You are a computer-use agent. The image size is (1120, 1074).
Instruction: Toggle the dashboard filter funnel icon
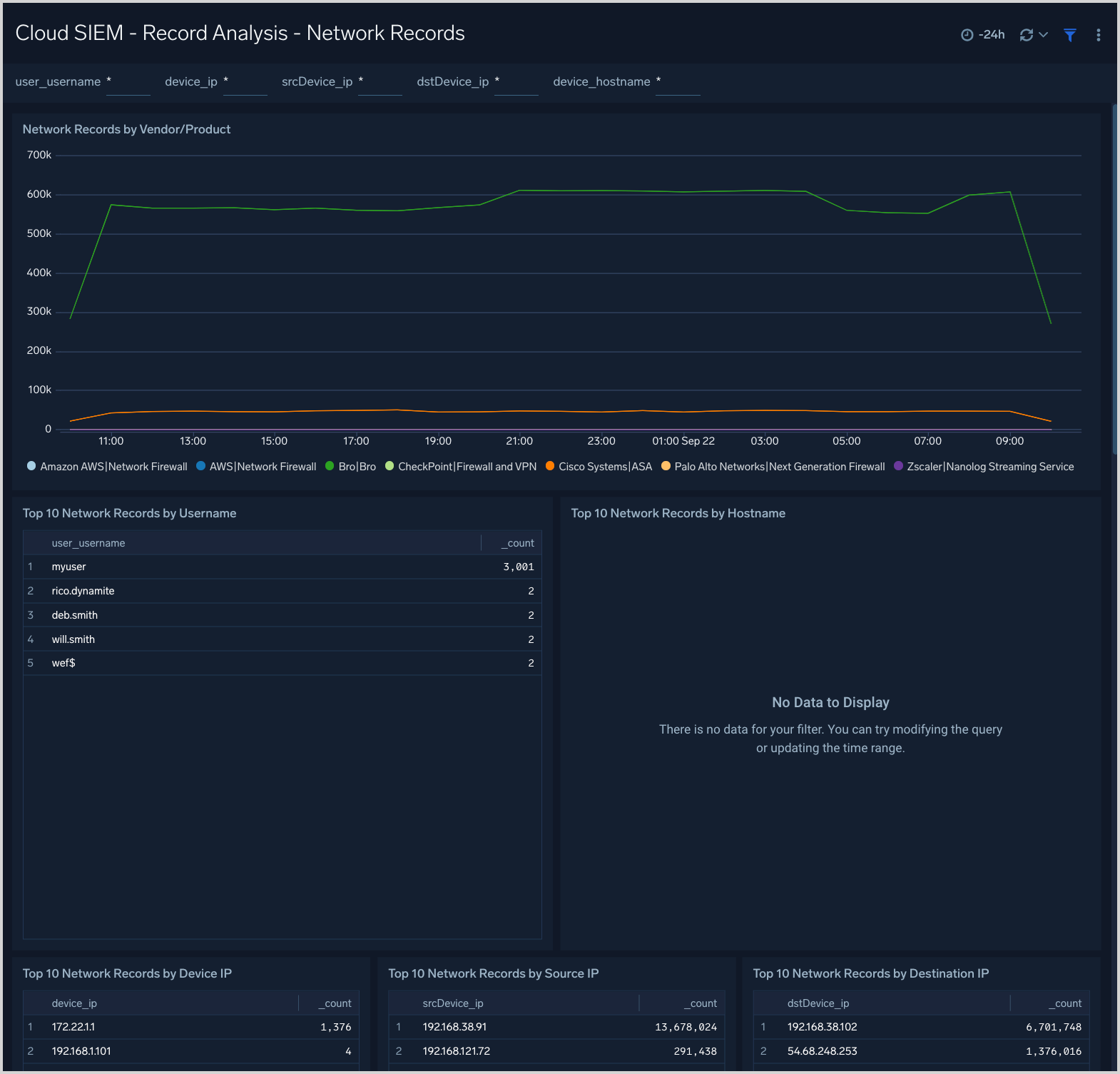coord(1069,35)
